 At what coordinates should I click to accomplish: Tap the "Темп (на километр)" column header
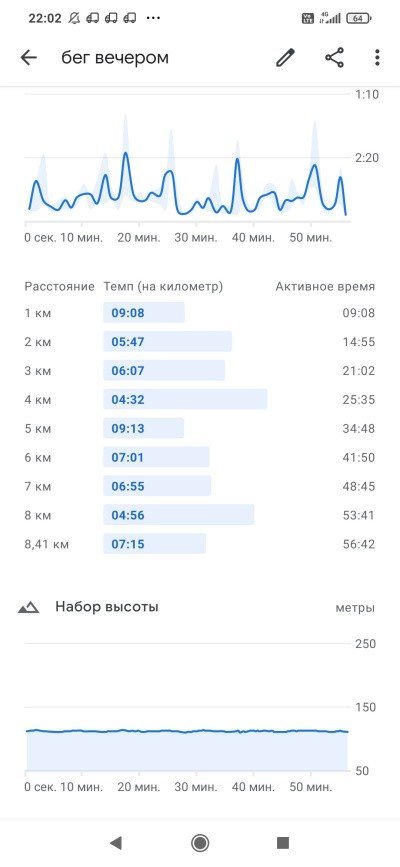tap(163, 286)
